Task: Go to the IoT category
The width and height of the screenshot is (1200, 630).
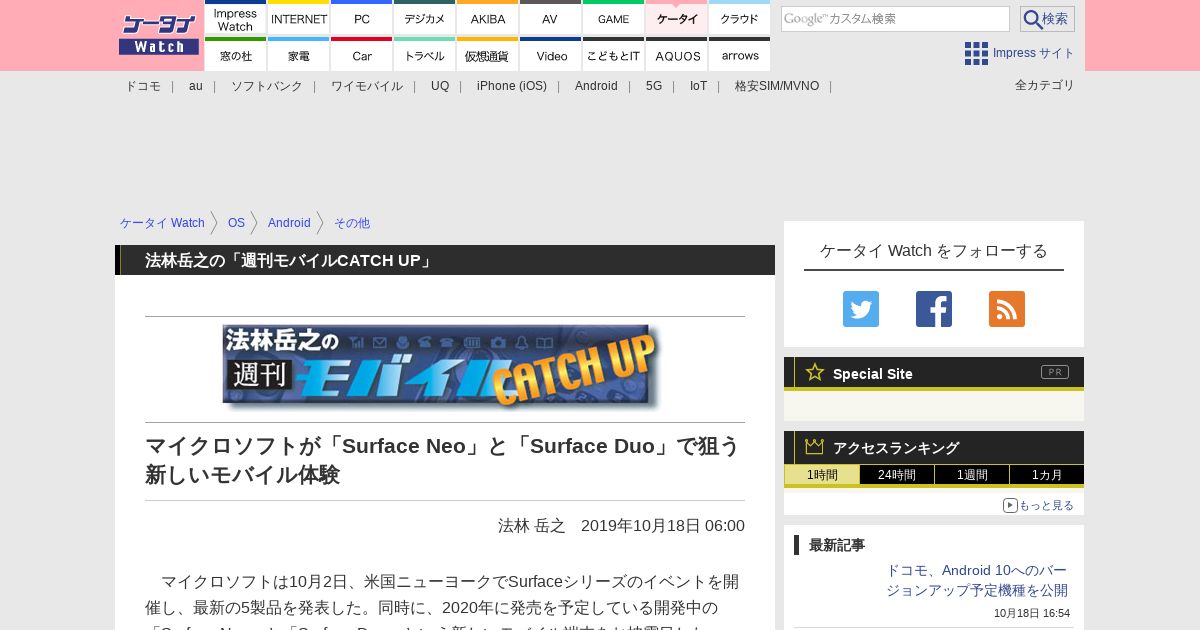Action: [698, 86]
